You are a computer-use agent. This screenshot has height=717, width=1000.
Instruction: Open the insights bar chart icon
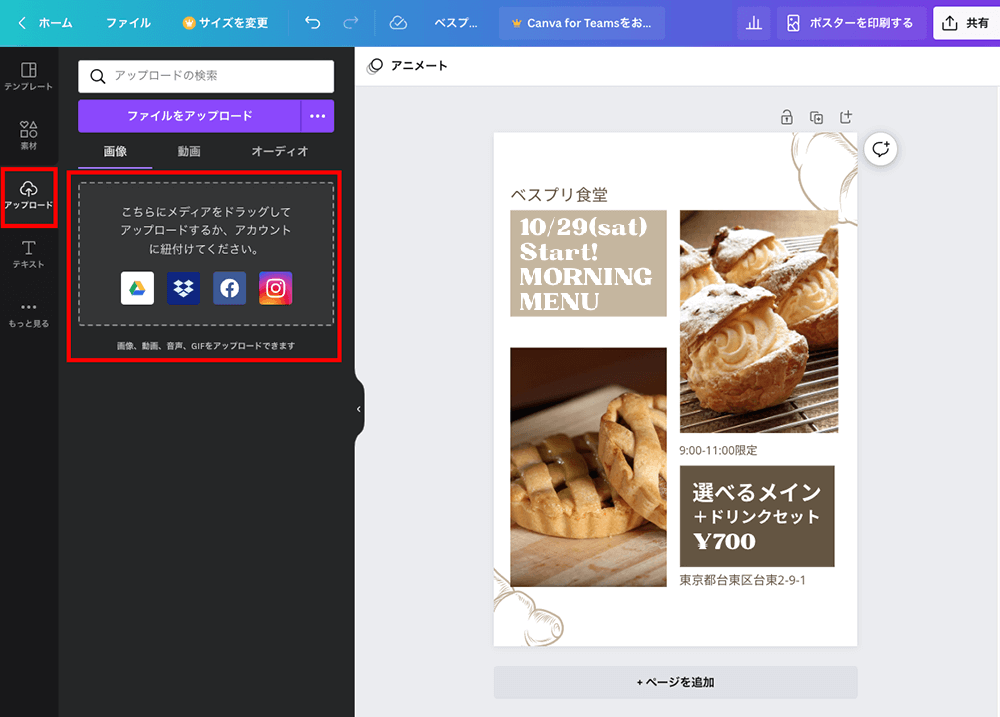pos(754,23)
